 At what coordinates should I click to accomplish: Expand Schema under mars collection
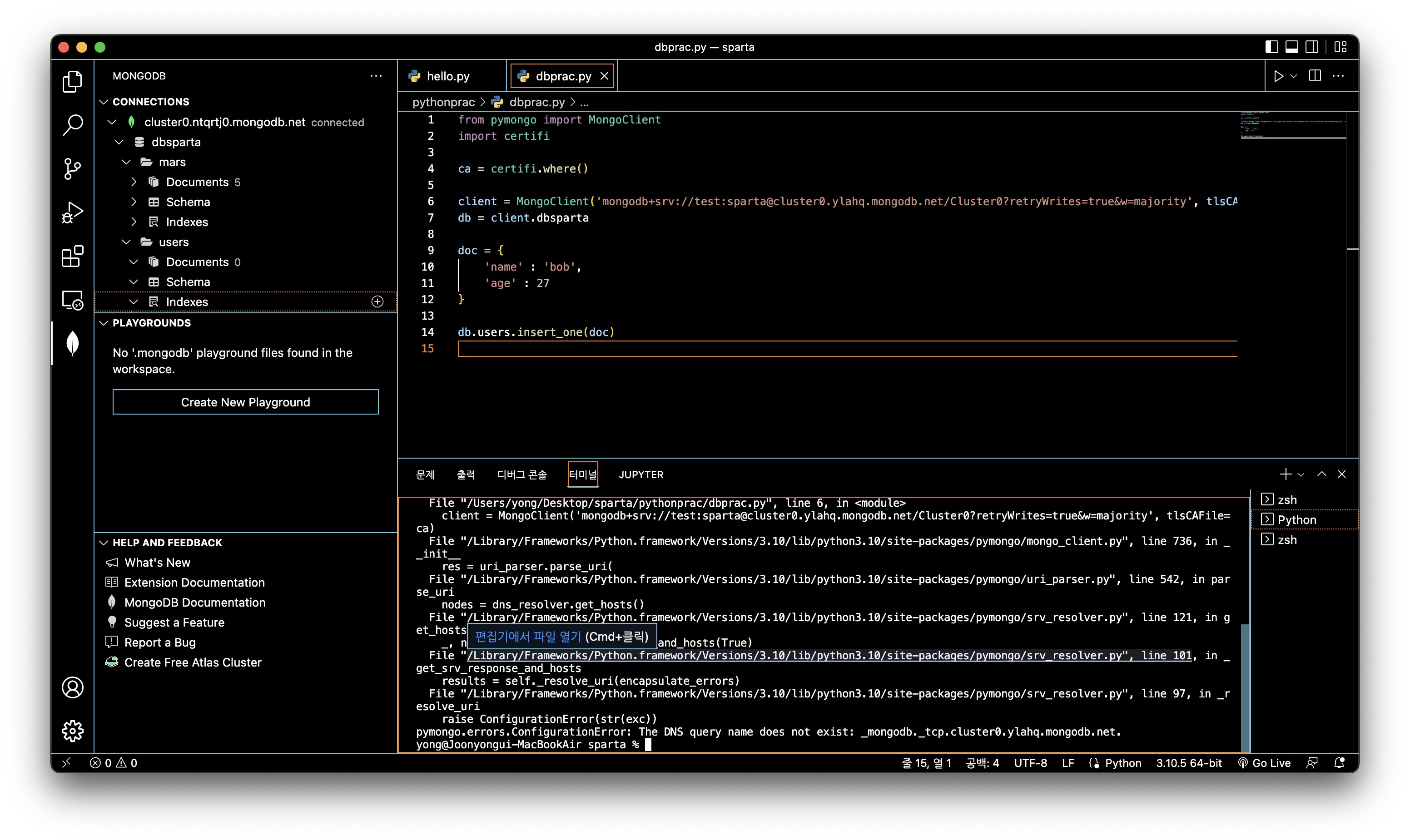click(134, 202)
